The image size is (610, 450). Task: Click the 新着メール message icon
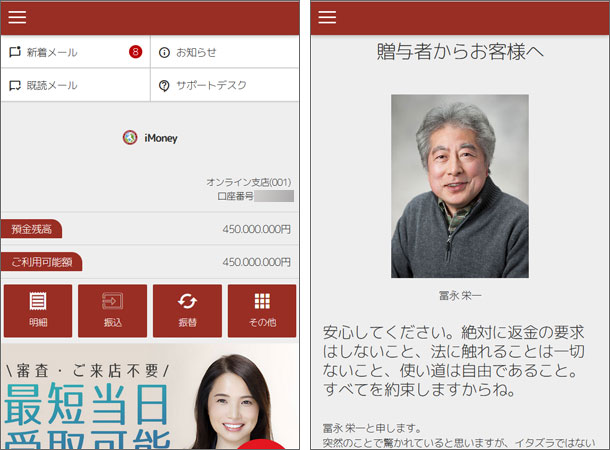pyautogui.click(x=16, y=52)
